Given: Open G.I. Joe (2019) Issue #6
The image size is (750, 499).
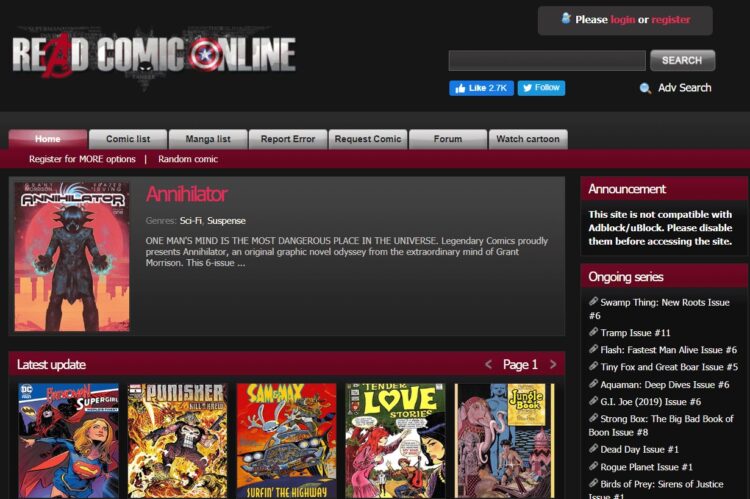Looking at the screenshot, I should click(651, 402).
